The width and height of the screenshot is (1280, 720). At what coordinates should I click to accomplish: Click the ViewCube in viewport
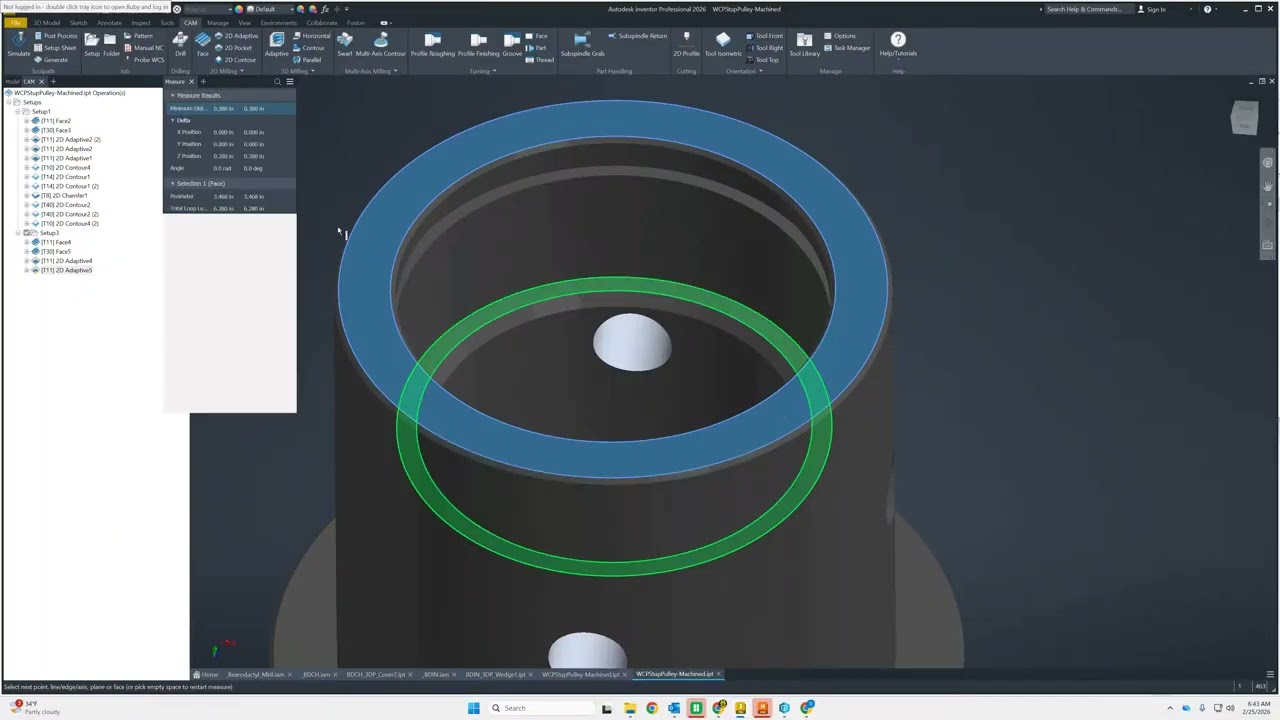1244,117
